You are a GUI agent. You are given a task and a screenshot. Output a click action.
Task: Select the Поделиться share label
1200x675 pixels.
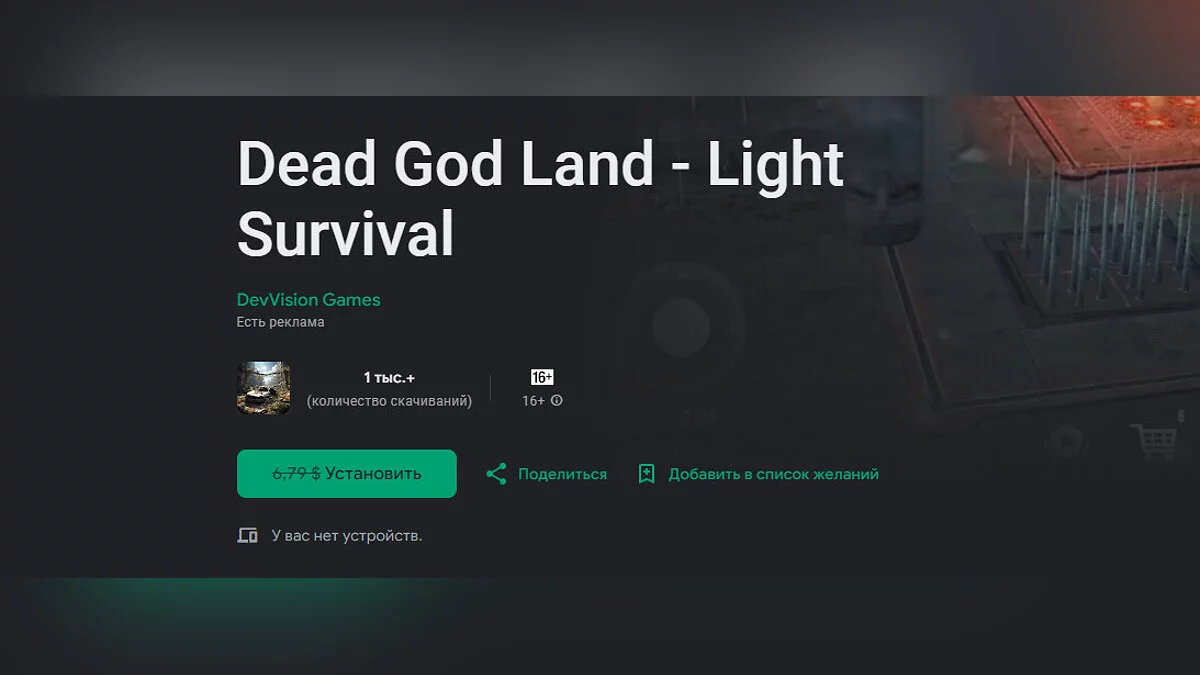pos(562,474)
